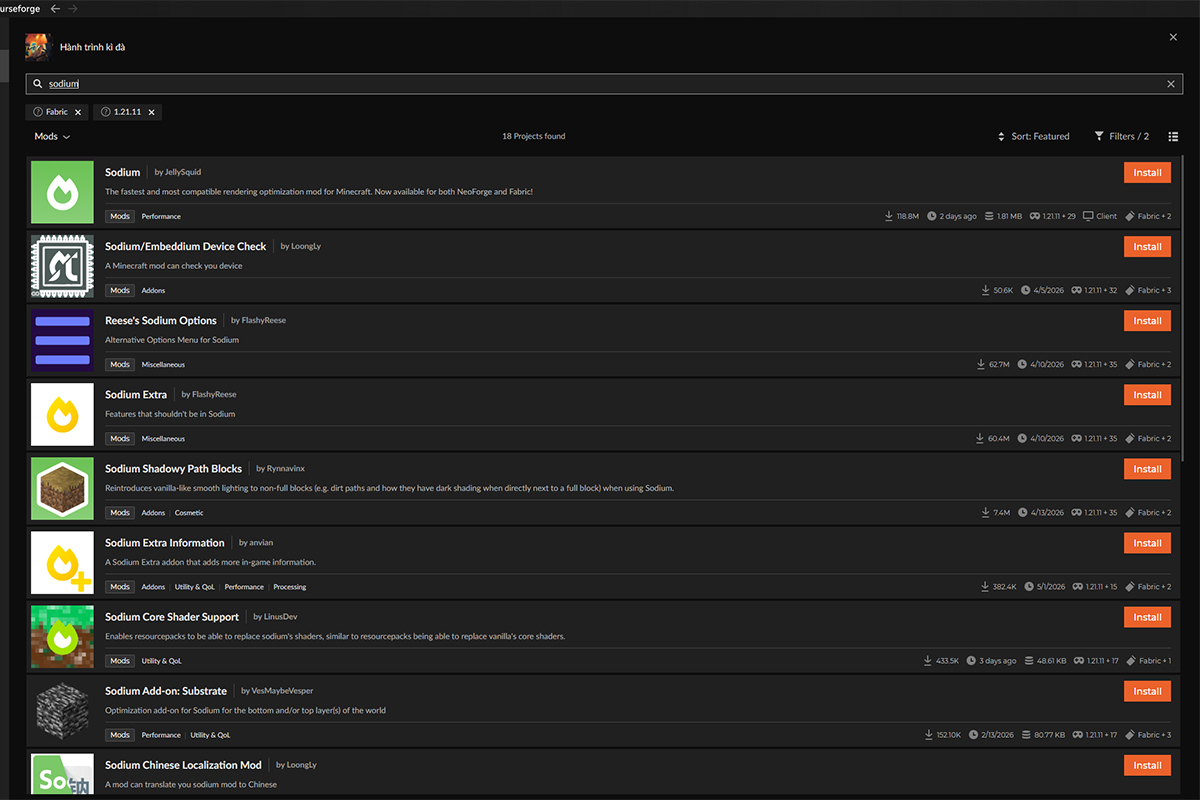Viewport: 1200px width, 800px height.
Task: Click clock icon beside 4/13/2026
Action: [1023, 512]
